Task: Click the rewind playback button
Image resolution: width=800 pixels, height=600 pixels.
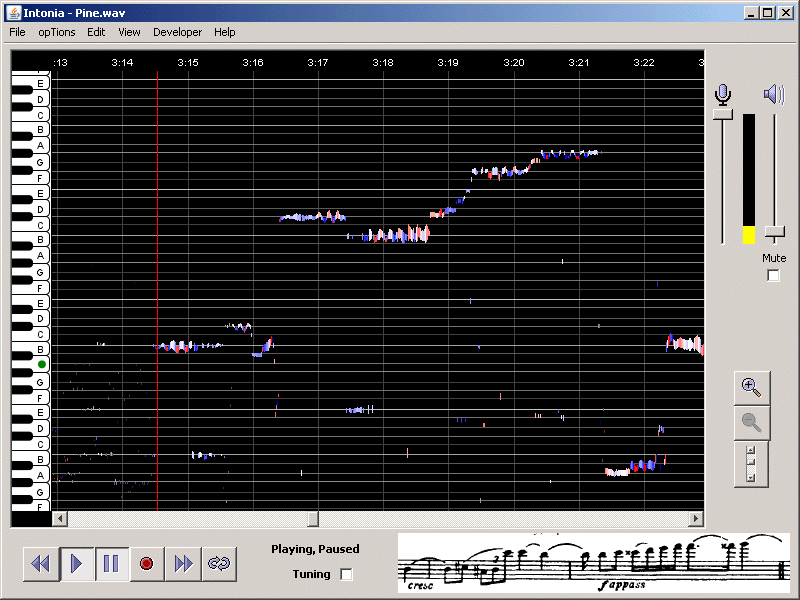Action: [x=41, y=564]
